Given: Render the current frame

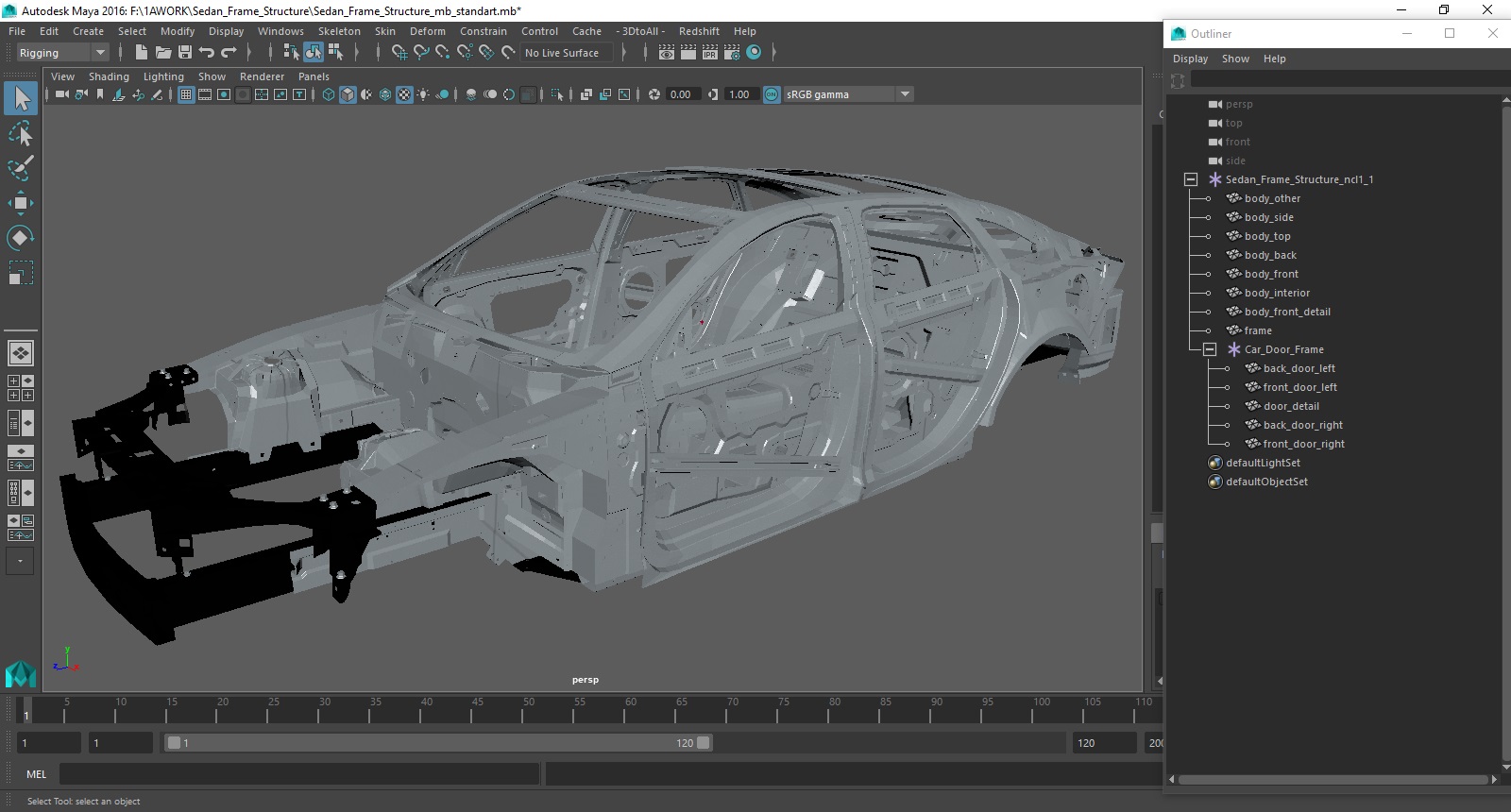Looking at the screenshot, I should point(688,53).
